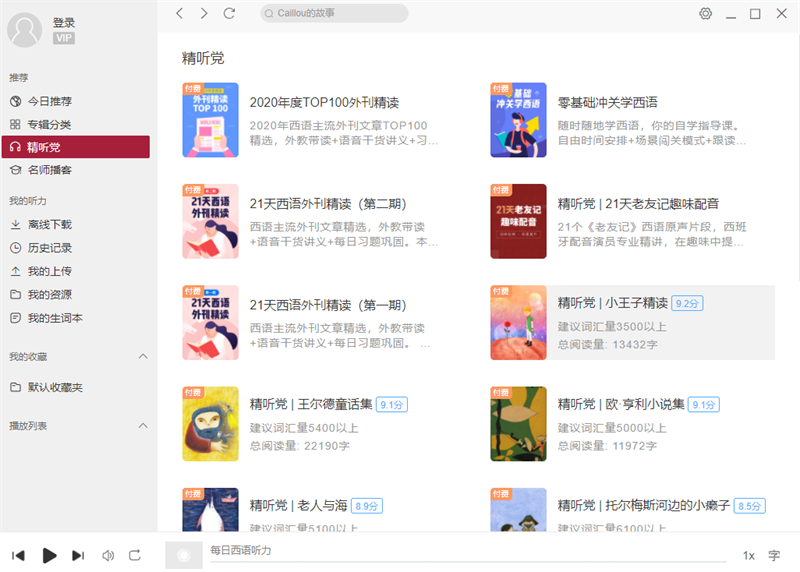Image resolution: width=800 pixels, height=572 pixels.
Task: Toggle the 字 subtitle display button
Action: pos(774,555)
